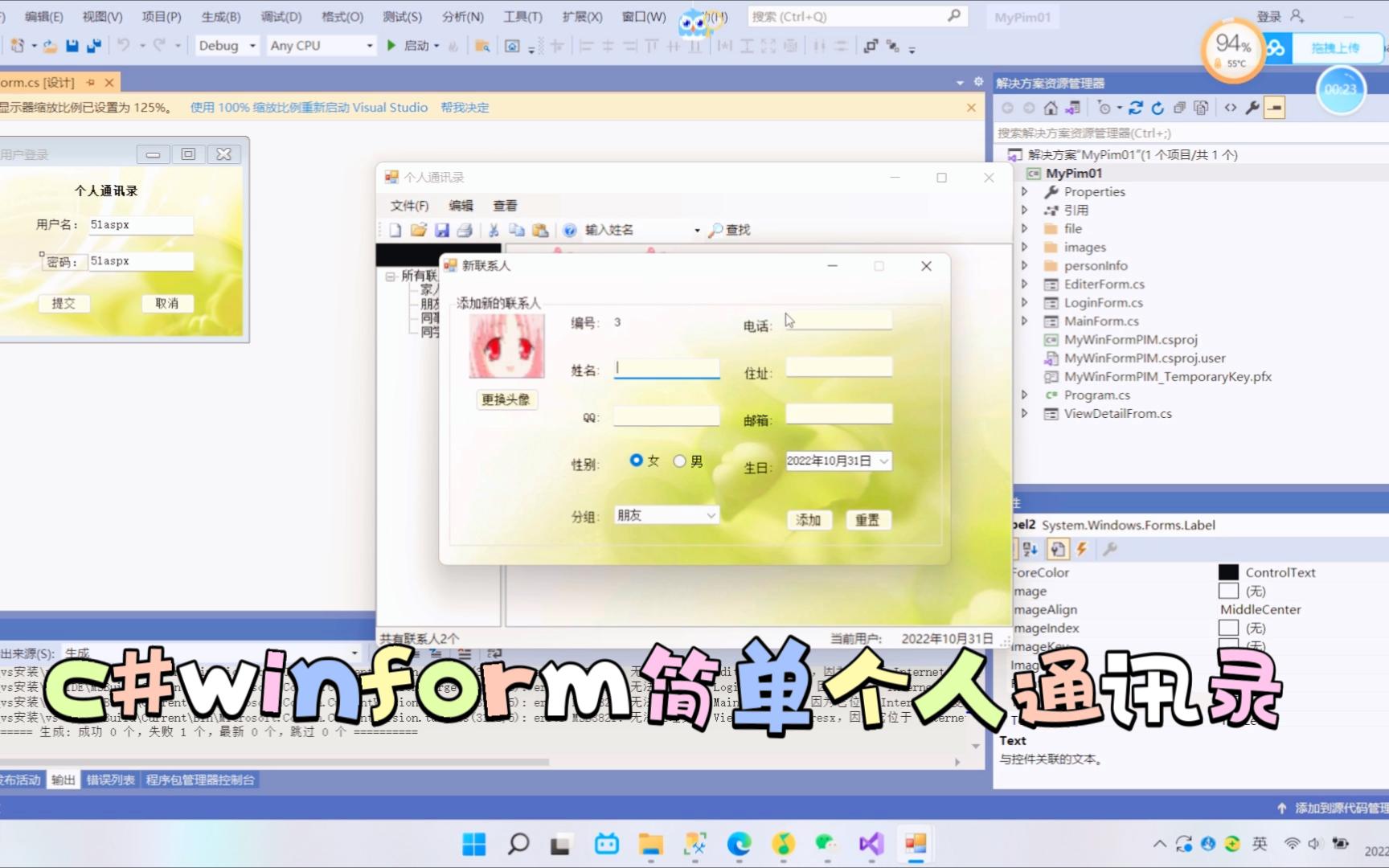The width and height of the screenshot is (1389, 868).
Task: Open a file using the folder icon
Action: [418, 230]
